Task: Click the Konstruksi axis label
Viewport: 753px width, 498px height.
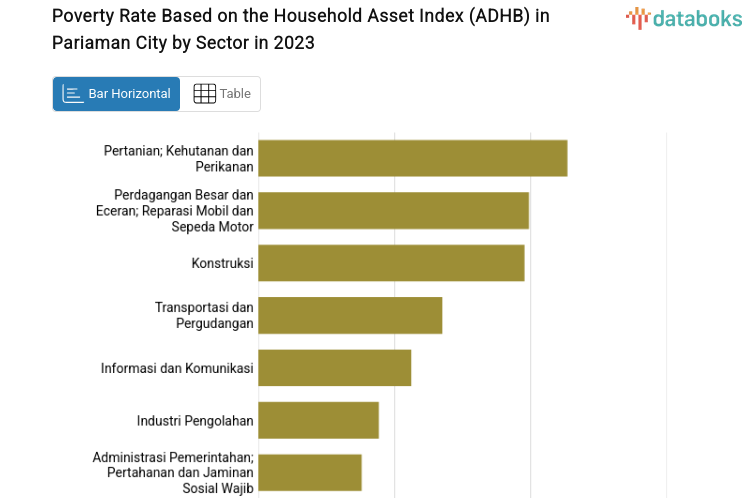Action: click(x=222, y=263)
